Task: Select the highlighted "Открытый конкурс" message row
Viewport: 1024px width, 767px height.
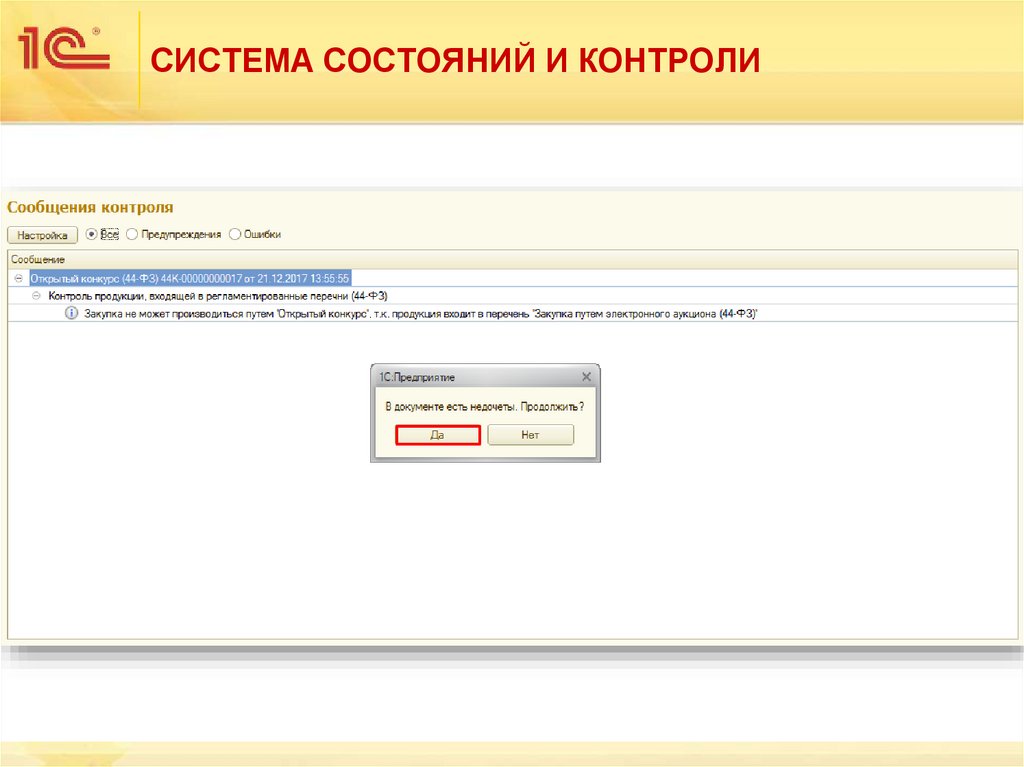Action: point(200,276)
